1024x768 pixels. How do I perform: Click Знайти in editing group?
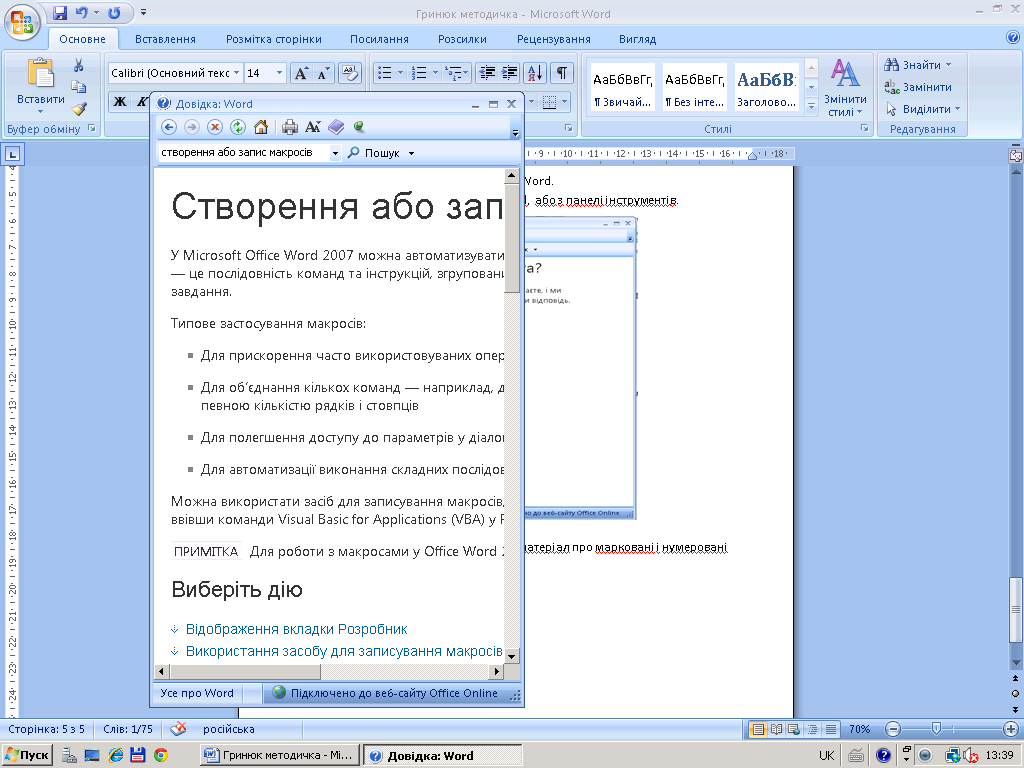918,65
